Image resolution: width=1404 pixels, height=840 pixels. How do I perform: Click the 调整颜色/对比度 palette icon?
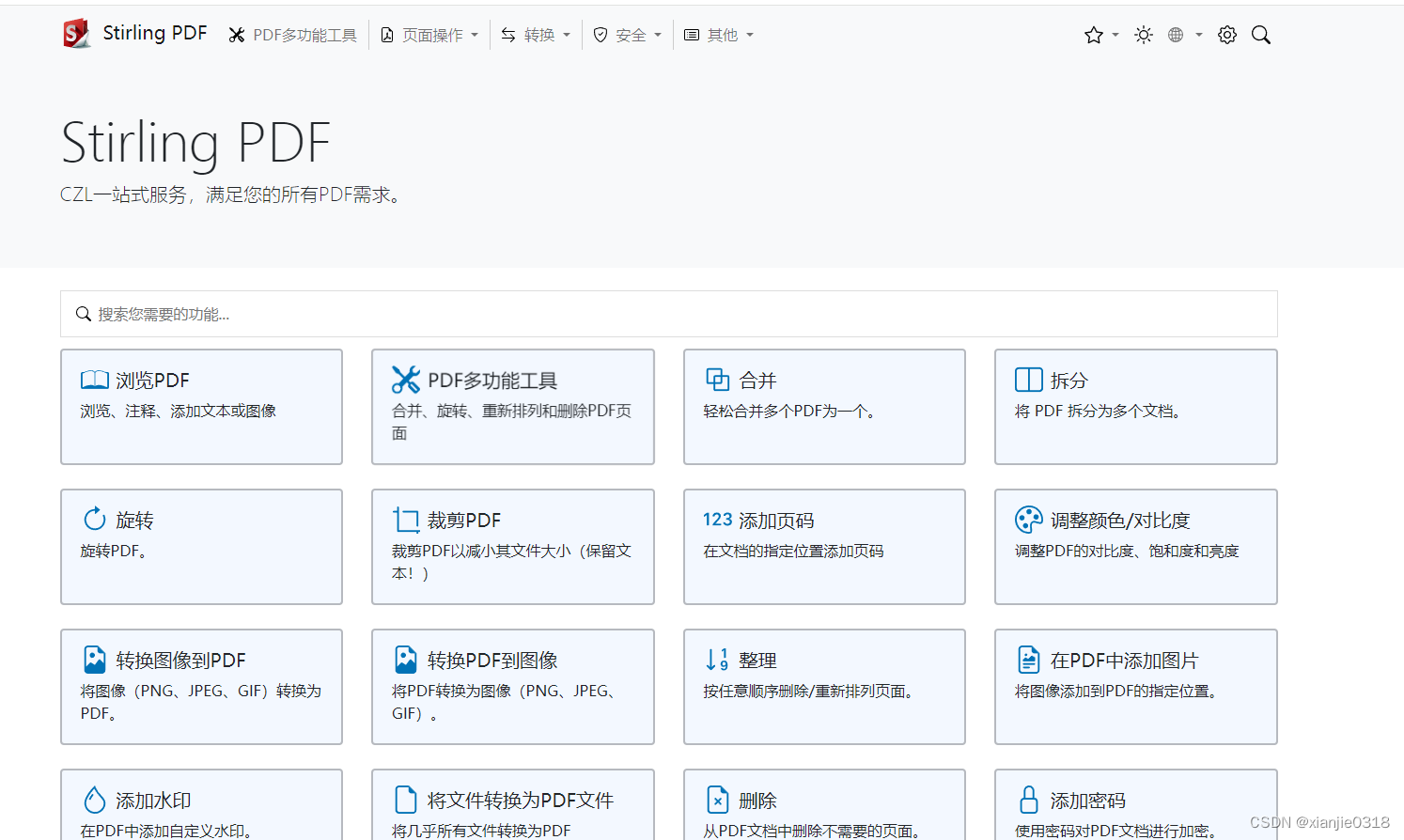(x=1029, y=520)
